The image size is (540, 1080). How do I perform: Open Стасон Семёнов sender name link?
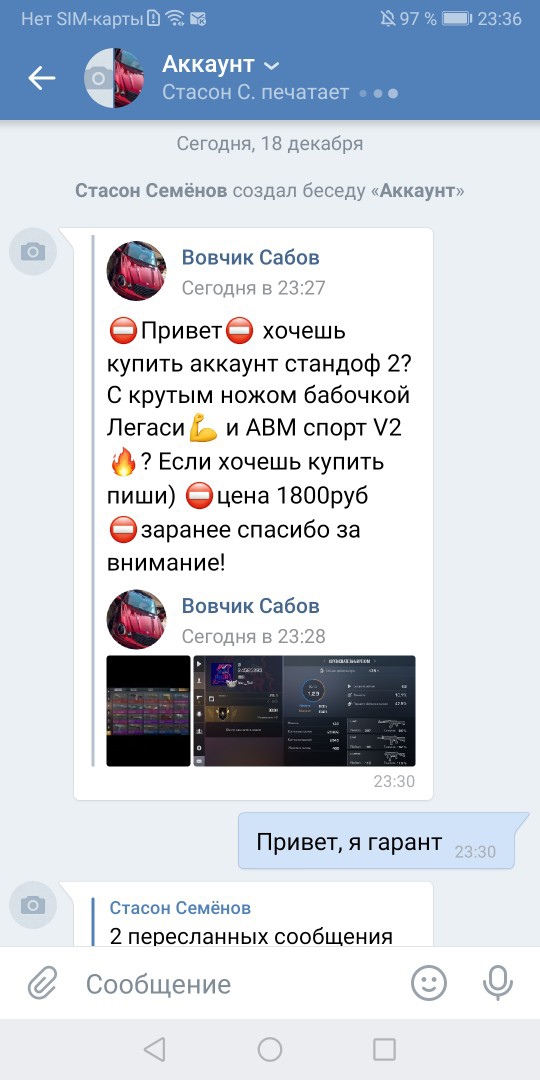click(180, 908)
